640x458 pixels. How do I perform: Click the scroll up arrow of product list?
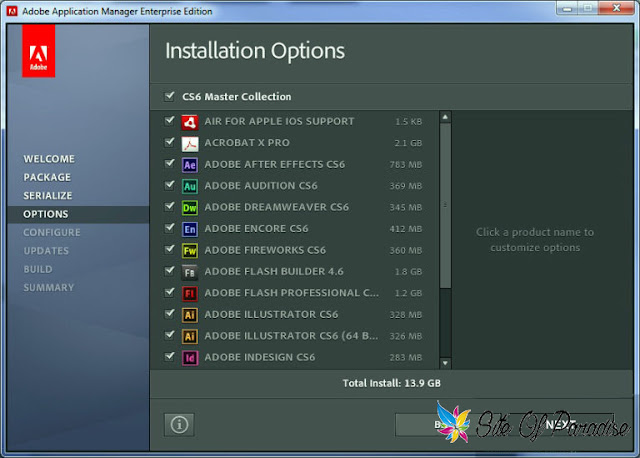pos(445,117)
